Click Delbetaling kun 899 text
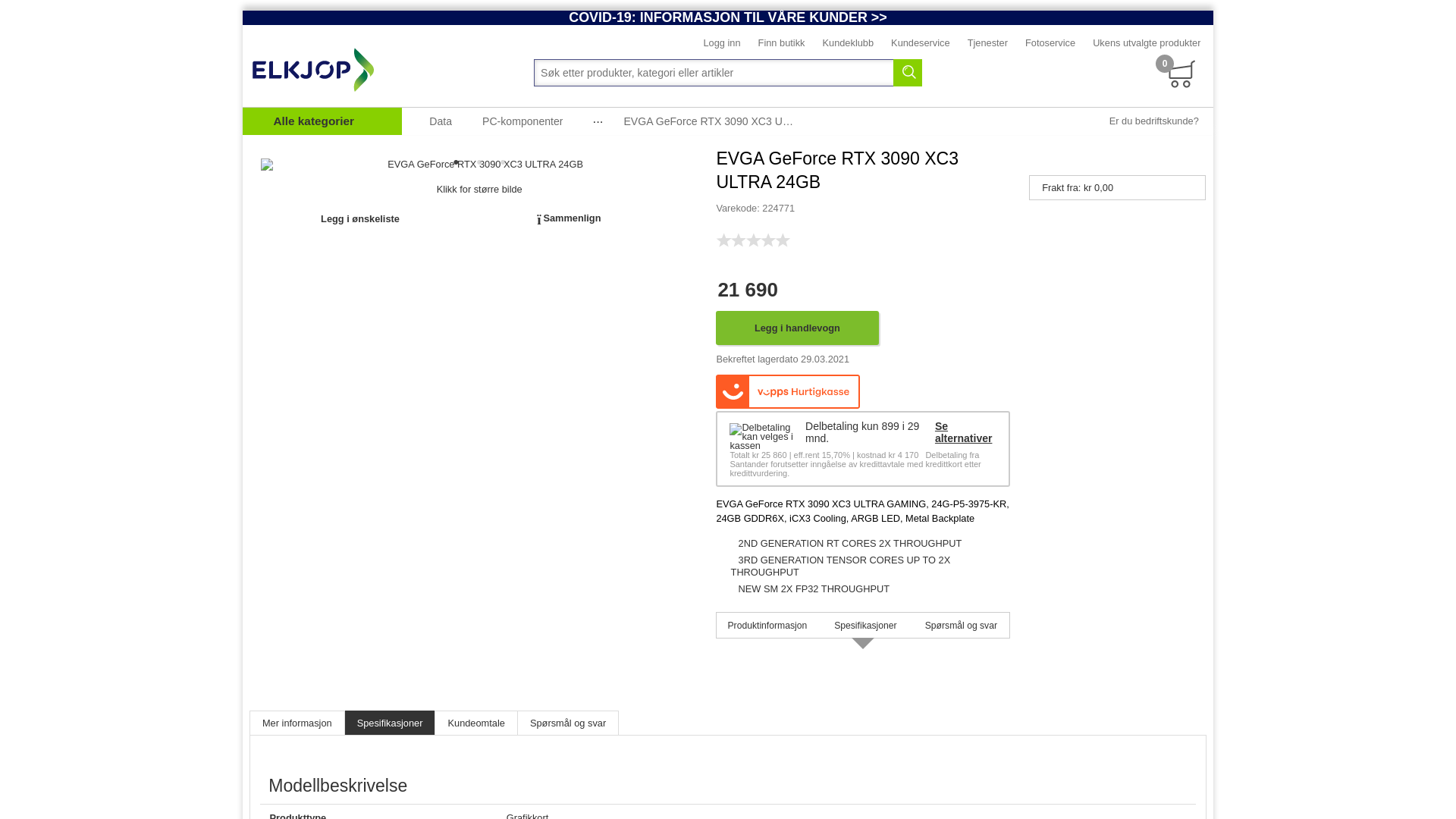The width and height of the screenshot is (1456, 819). click(x=862, y=432)
